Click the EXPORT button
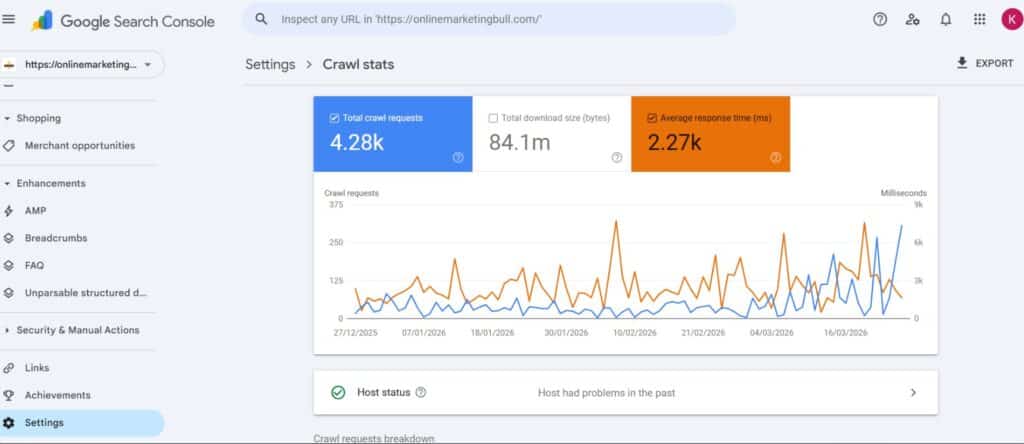Viewport: 1024px width, 444px height. [x=985, y=63]
